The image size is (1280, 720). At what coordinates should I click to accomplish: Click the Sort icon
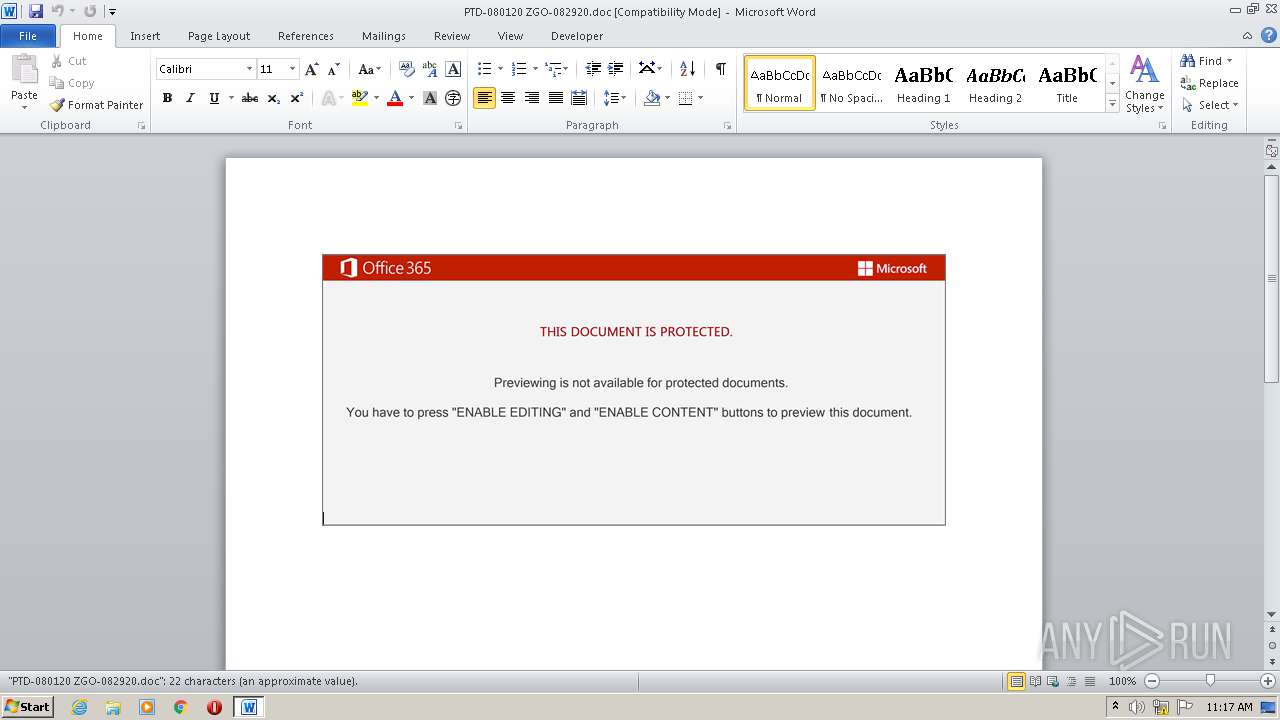pos(687,69)
